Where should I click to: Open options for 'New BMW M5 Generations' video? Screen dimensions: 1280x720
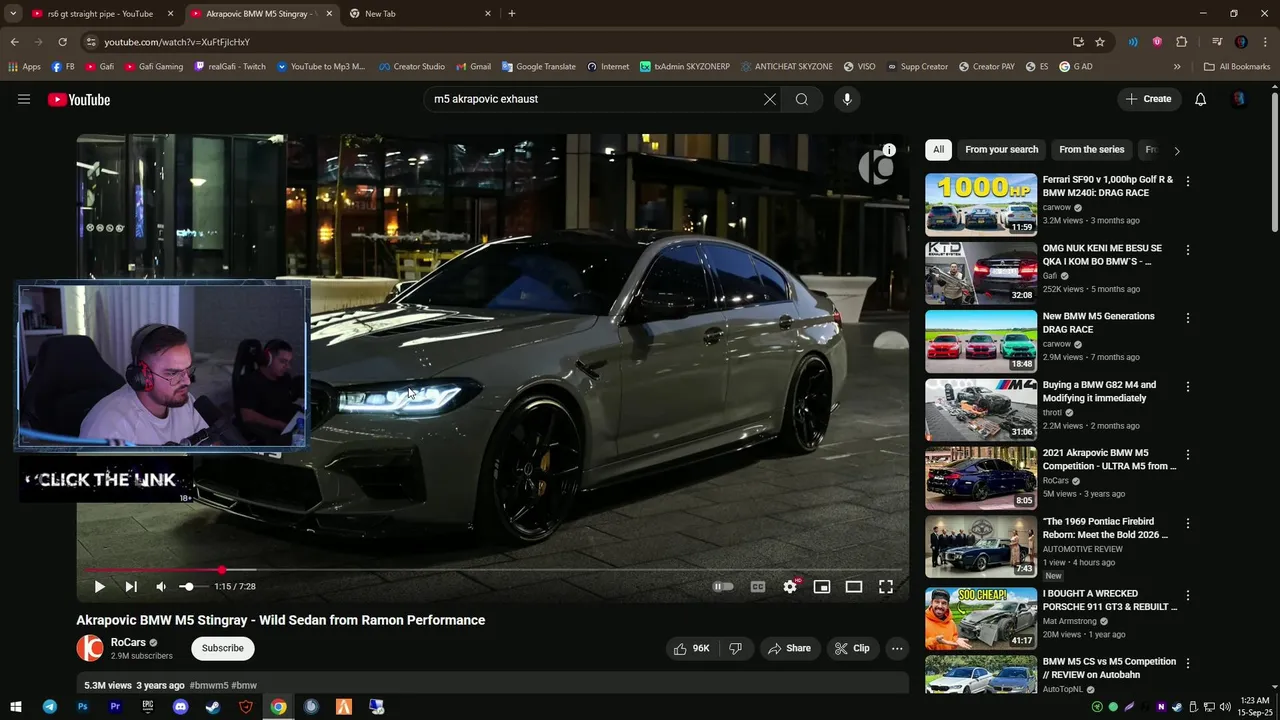pyautogui.click(x=1188, y=318)
